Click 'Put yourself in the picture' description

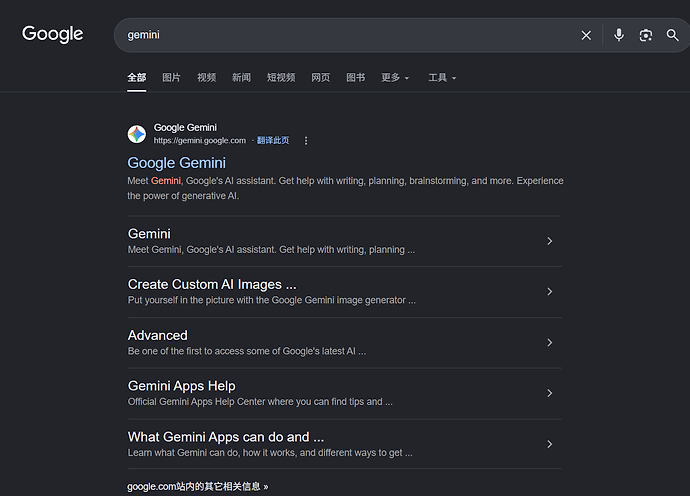pos(272,300)
